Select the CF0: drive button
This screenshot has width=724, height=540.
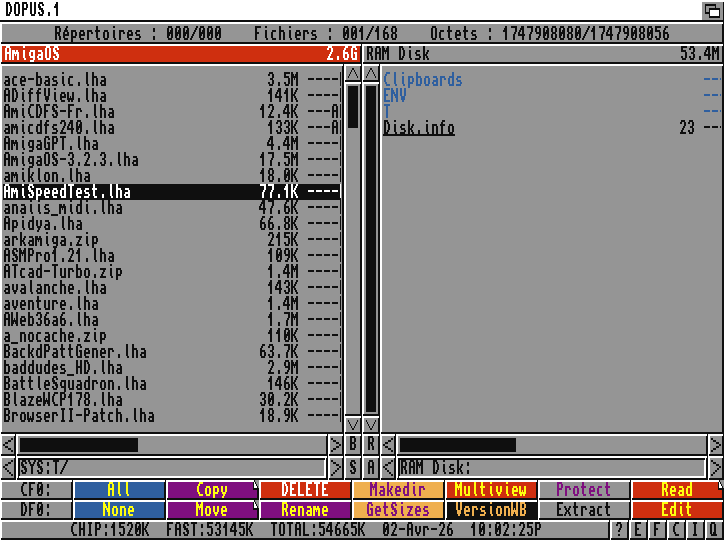point(36,490)
